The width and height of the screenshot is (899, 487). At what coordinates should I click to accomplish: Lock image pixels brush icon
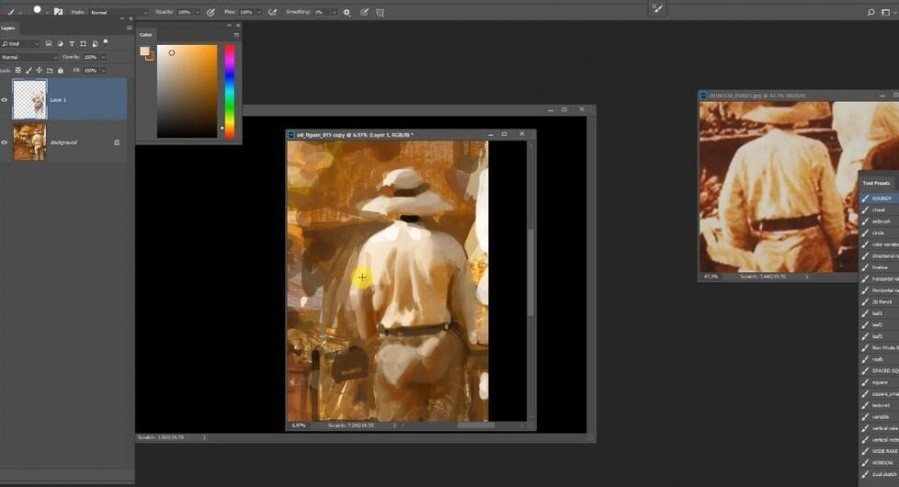pos(29,71)
